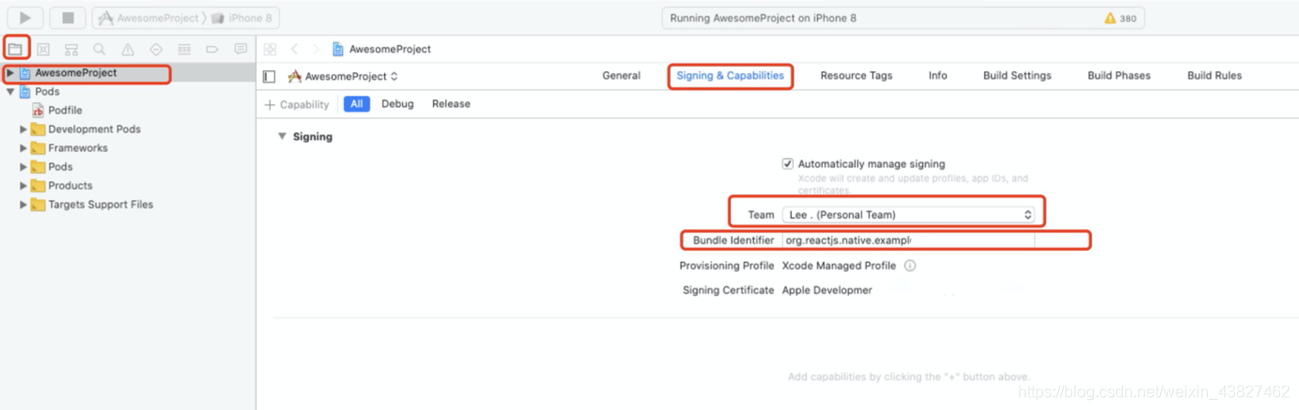Switch to the General tab
Viewport: 1299px width, 410px height.
(x=621, y=76)
